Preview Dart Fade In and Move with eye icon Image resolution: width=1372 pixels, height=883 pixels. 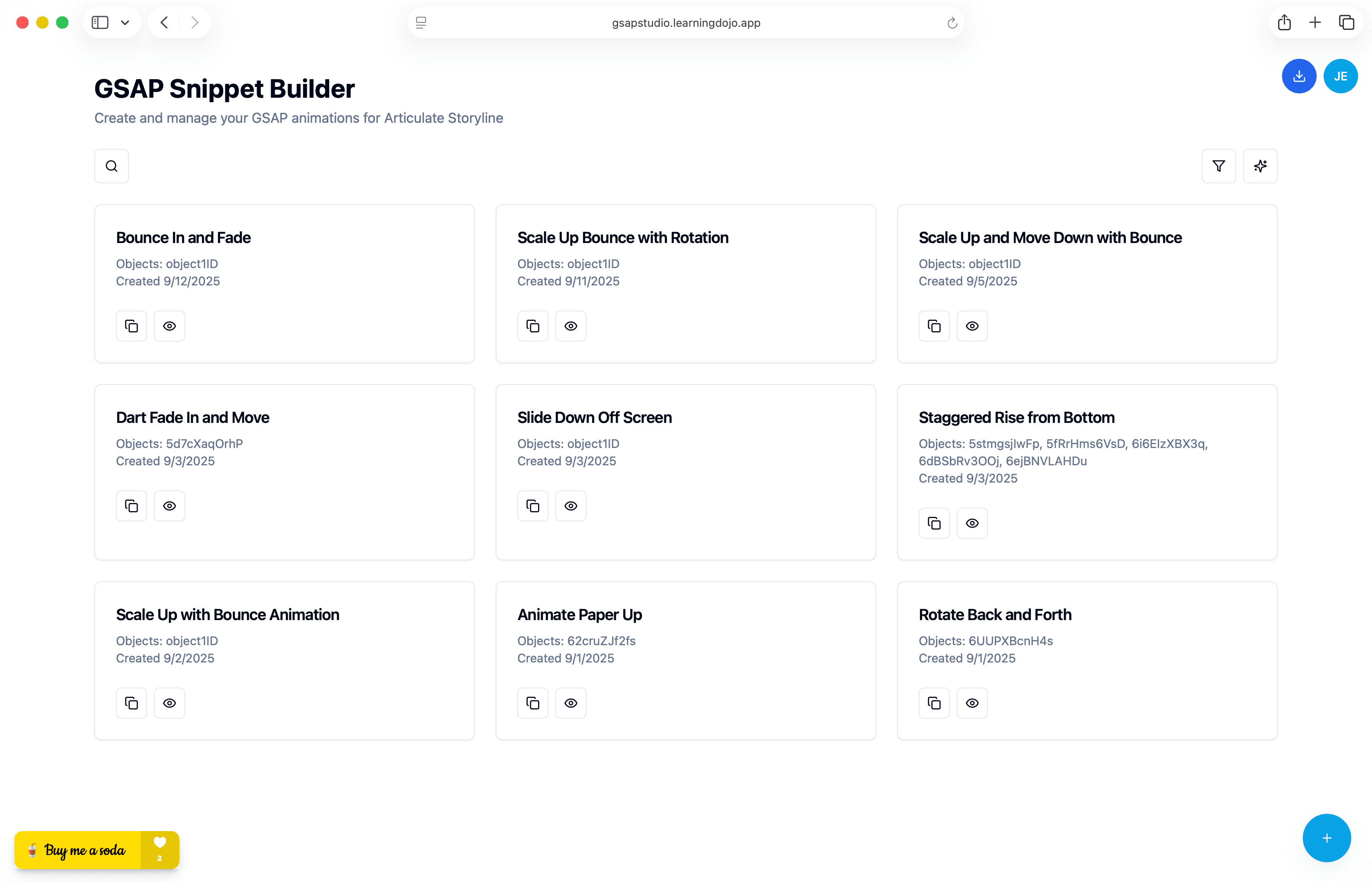(x=169, y=506)
